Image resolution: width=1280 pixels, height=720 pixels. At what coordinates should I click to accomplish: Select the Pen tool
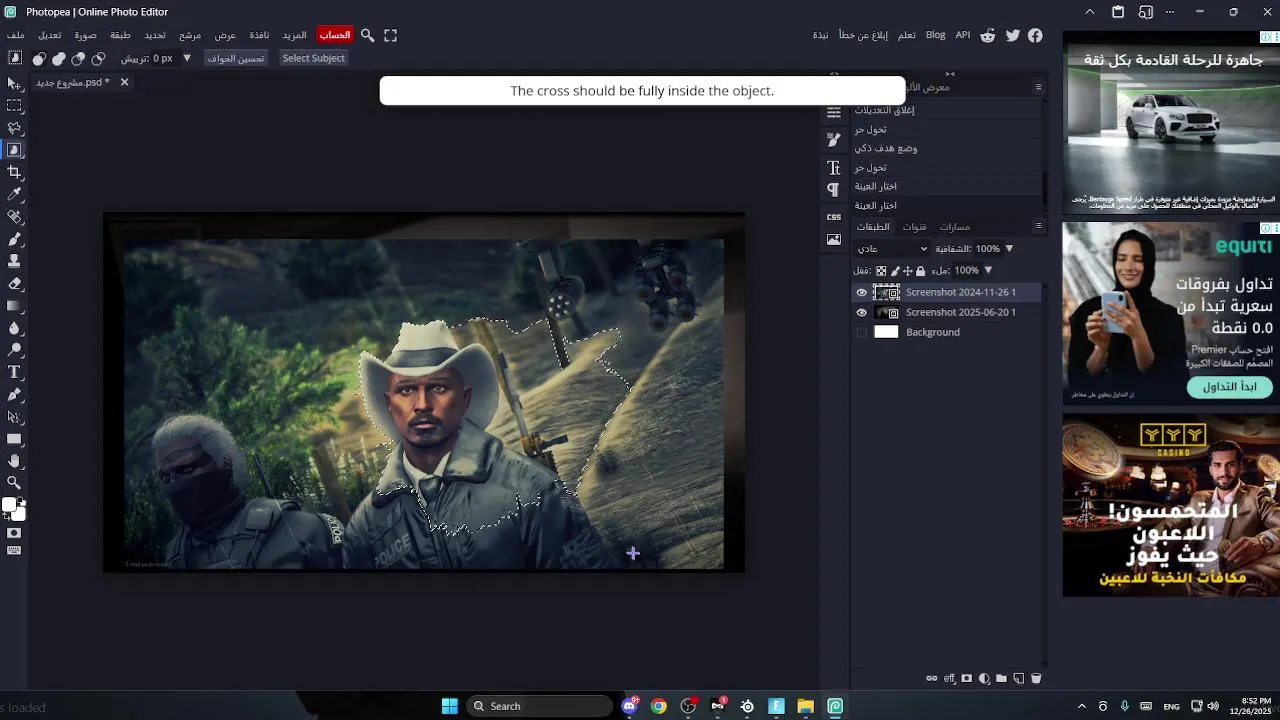click(14, 394)
